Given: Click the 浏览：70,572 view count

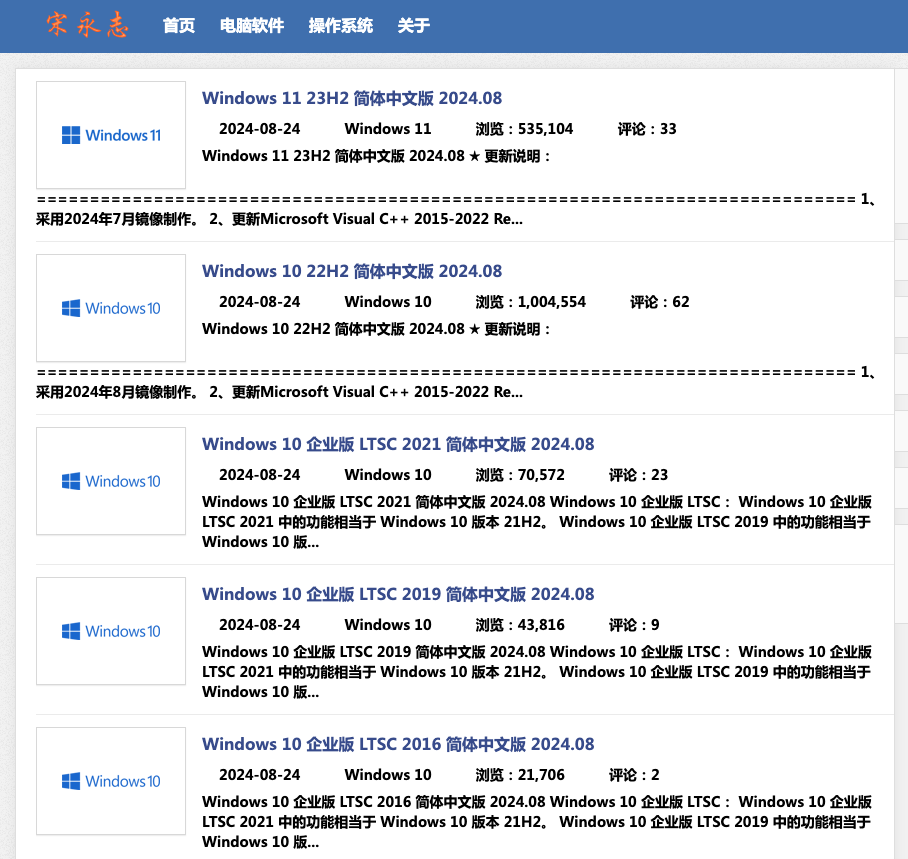Looking at the screenshot, I should (x=520, y=475).
